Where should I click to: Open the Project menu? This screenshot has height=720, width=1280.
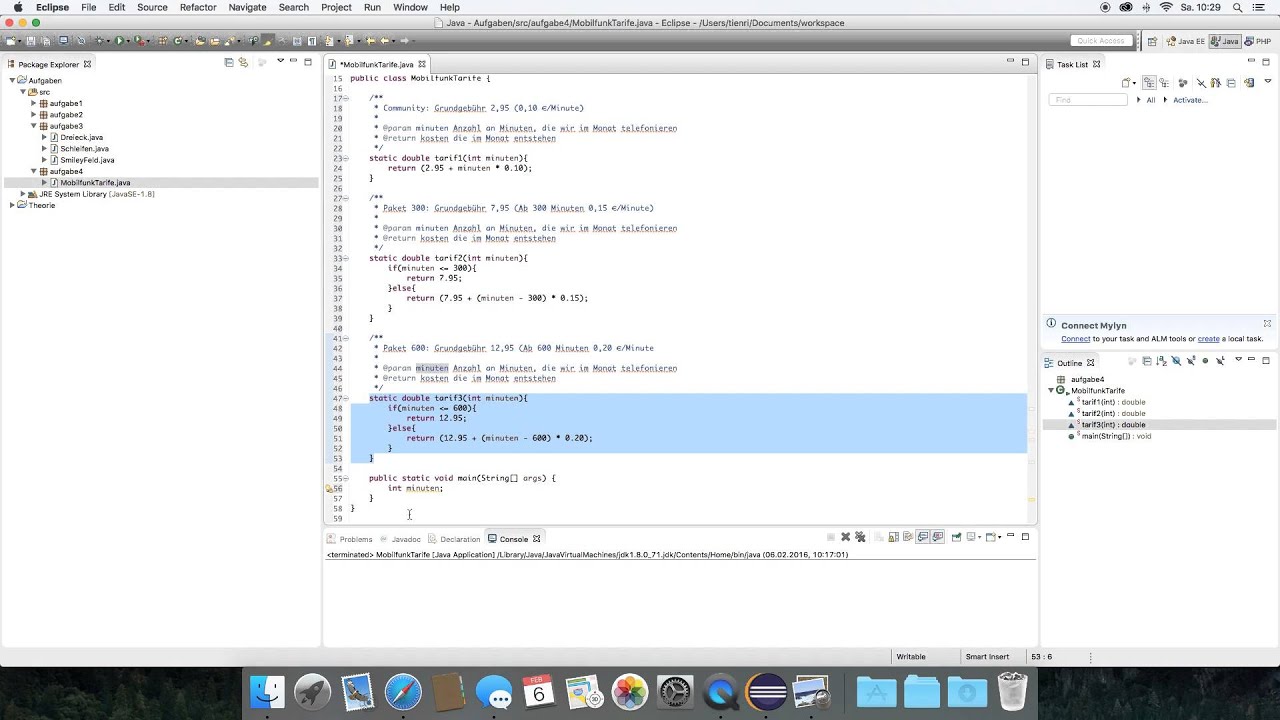(x=336, y=7)
